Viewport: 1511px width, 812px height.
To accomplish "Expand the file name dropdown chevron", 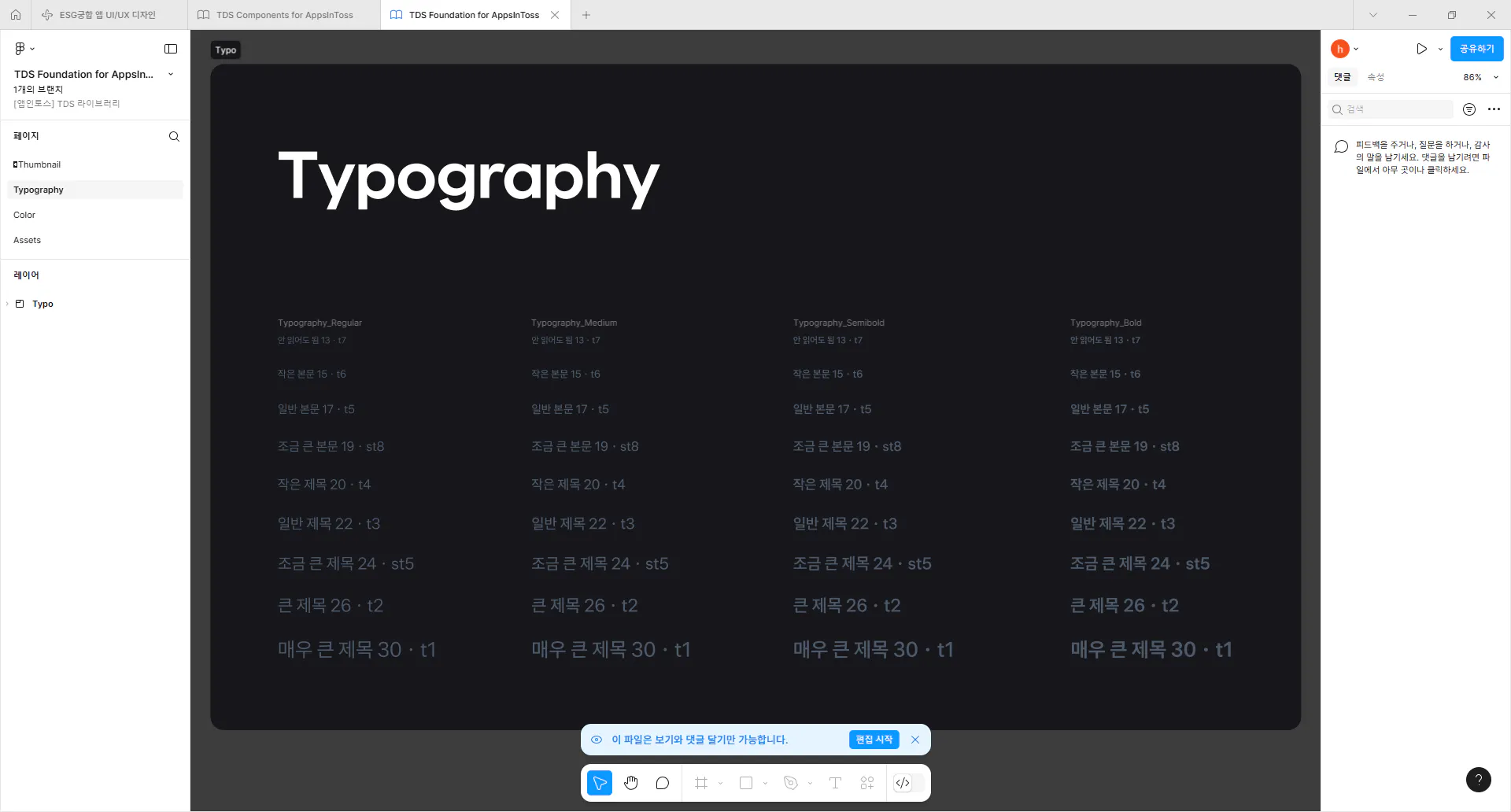I will tap(171, 74).
